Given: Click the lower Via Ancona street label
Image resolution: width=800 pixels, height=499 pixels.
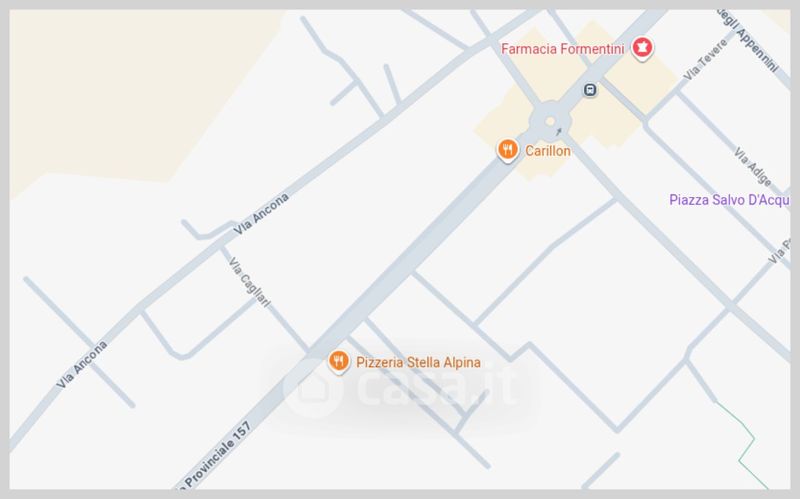Looking at the screenshot, I should (x=82, y=364).
